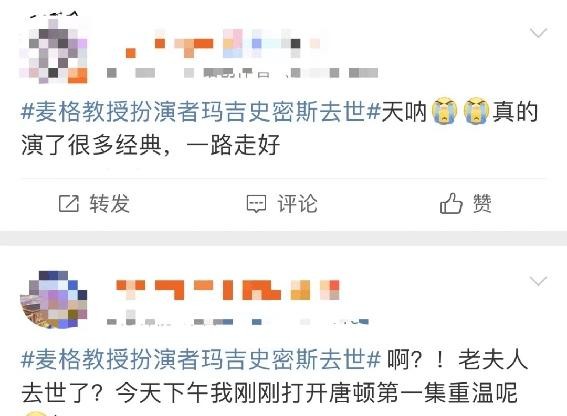The width and height of the screenshot is (567, 416).
Task: Open the second poster's blurred orange username
Action: 227,289
